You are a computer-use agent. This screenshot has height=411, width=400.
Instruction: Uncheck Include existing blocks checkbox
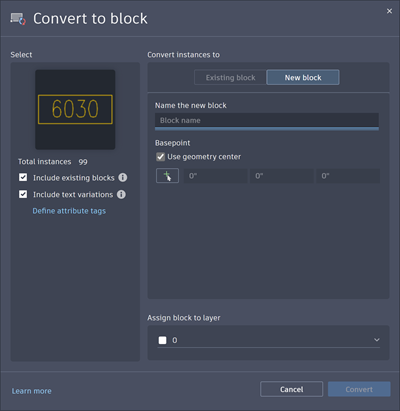(x=23, y=177)
